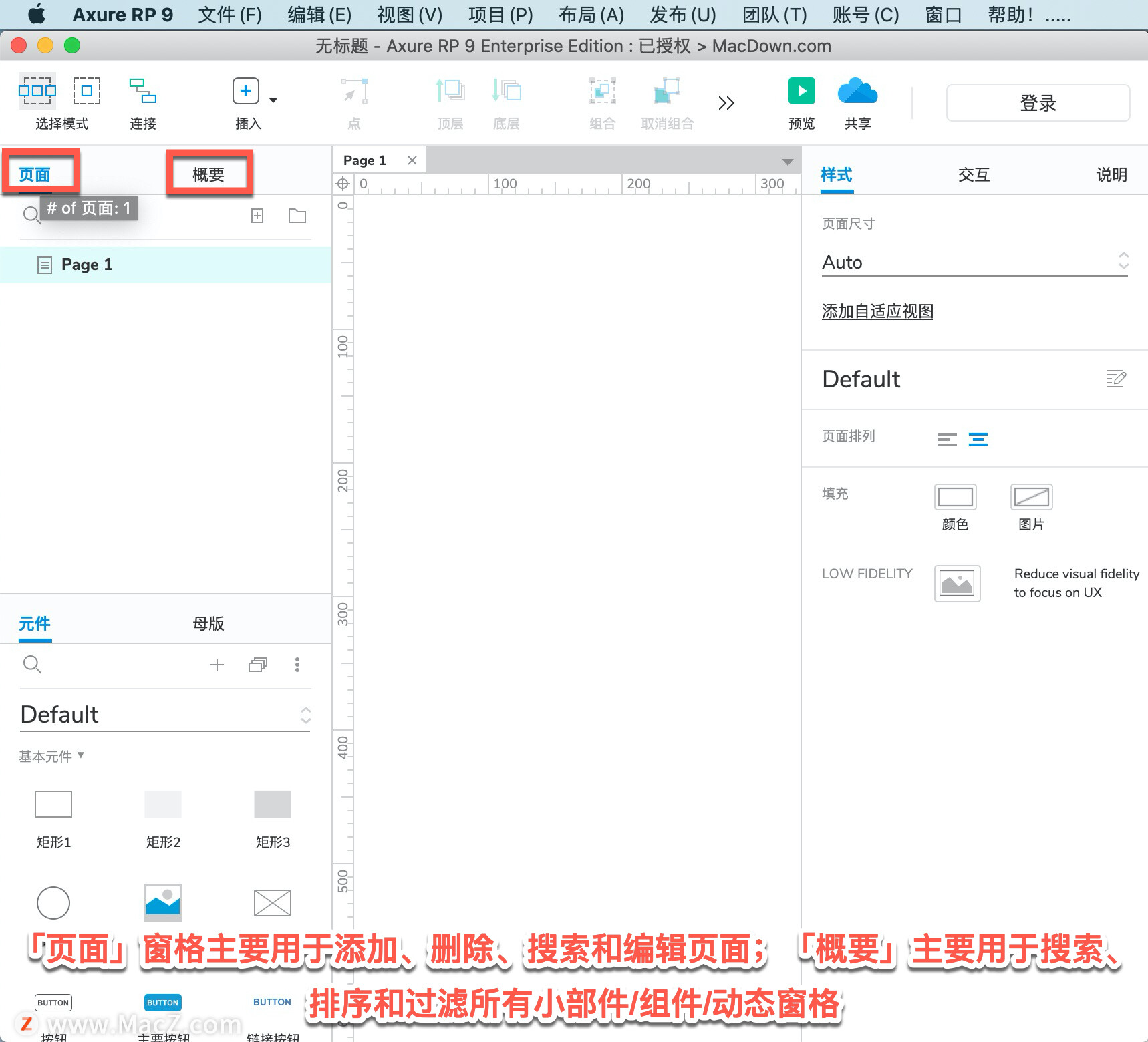Click the pages search magnifier icon
1148x1042 pixels.
[31, 215]
